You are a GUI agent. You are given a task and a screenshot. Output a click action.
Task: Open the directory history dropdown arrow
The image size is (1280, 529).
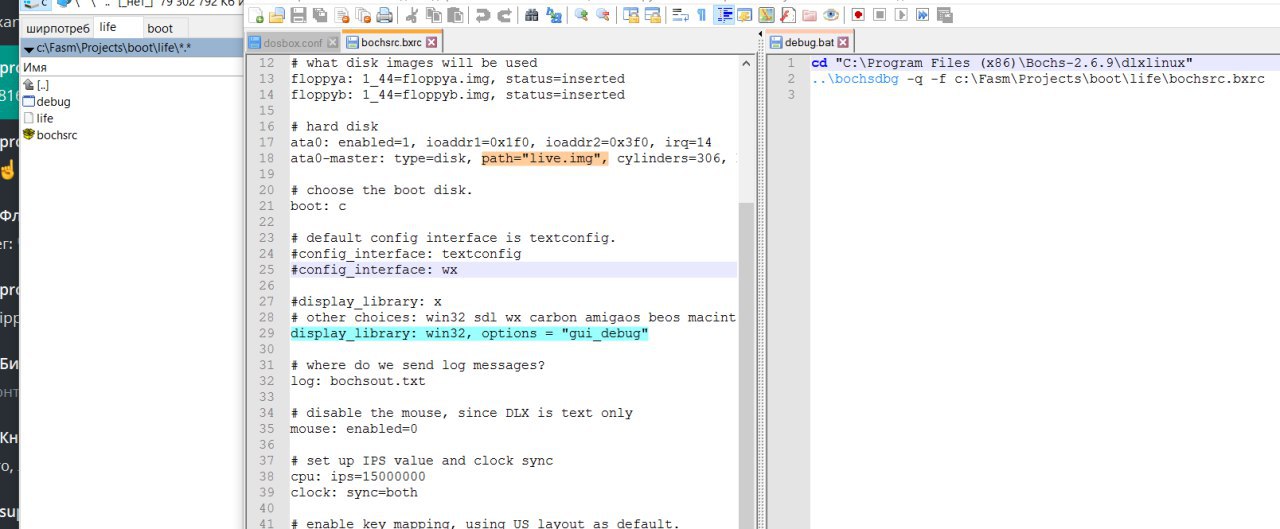pyautogui.click(x=28, y=48)
